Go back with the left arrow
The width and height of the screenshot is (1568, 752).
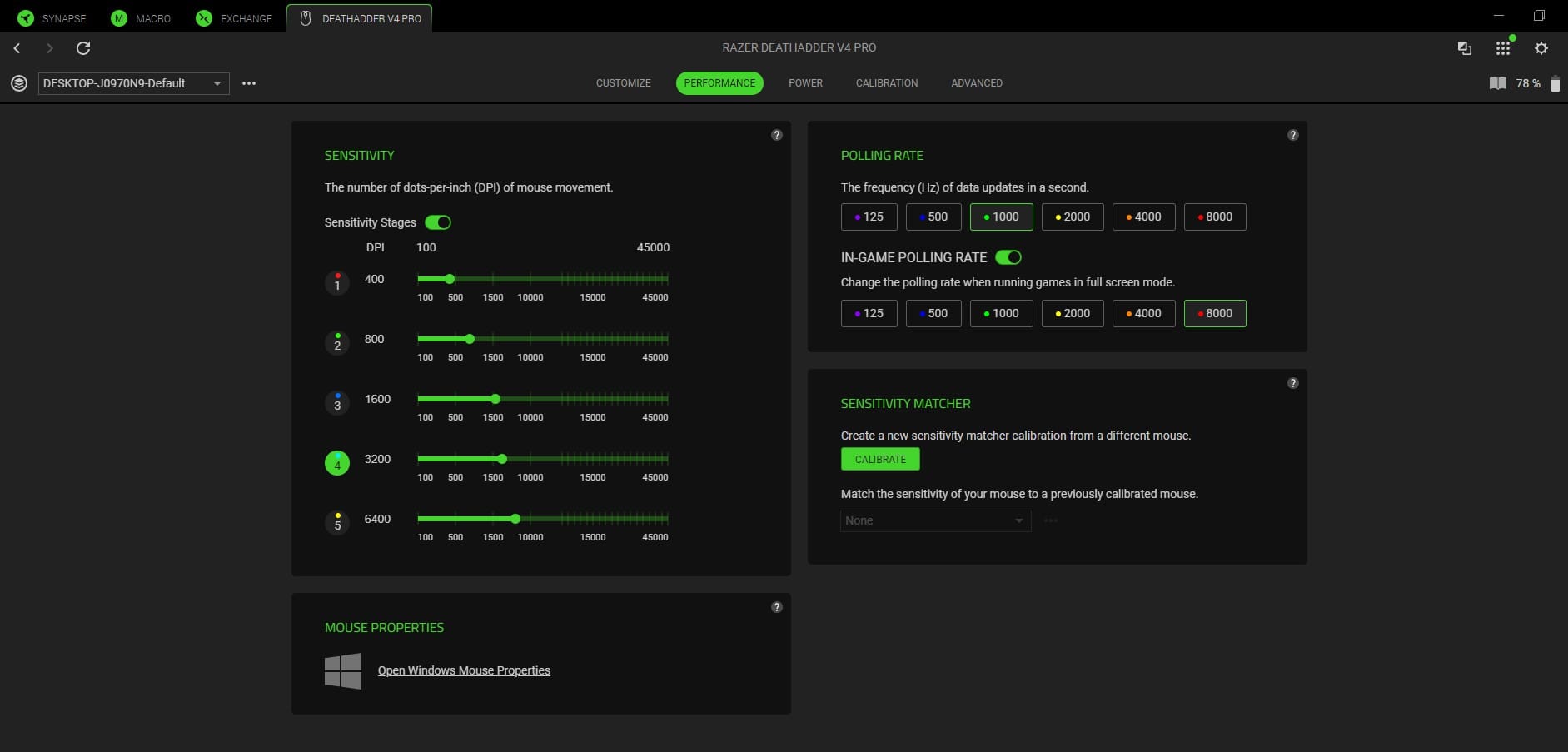coord(17,48)
